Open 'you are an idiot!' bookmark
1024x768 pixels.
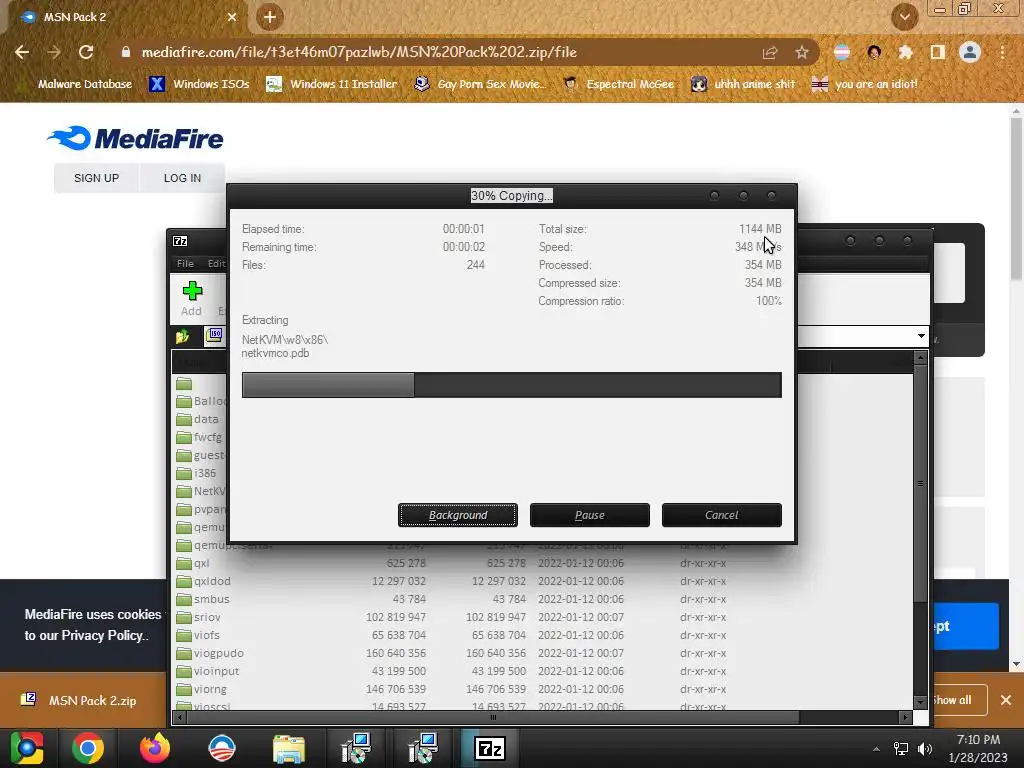point(865,84)
